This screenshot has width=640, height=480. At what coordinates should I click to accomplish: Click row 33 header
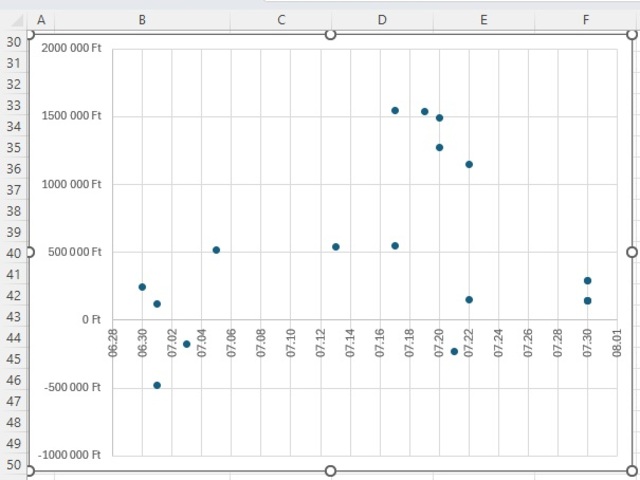(x=14, y=105)
